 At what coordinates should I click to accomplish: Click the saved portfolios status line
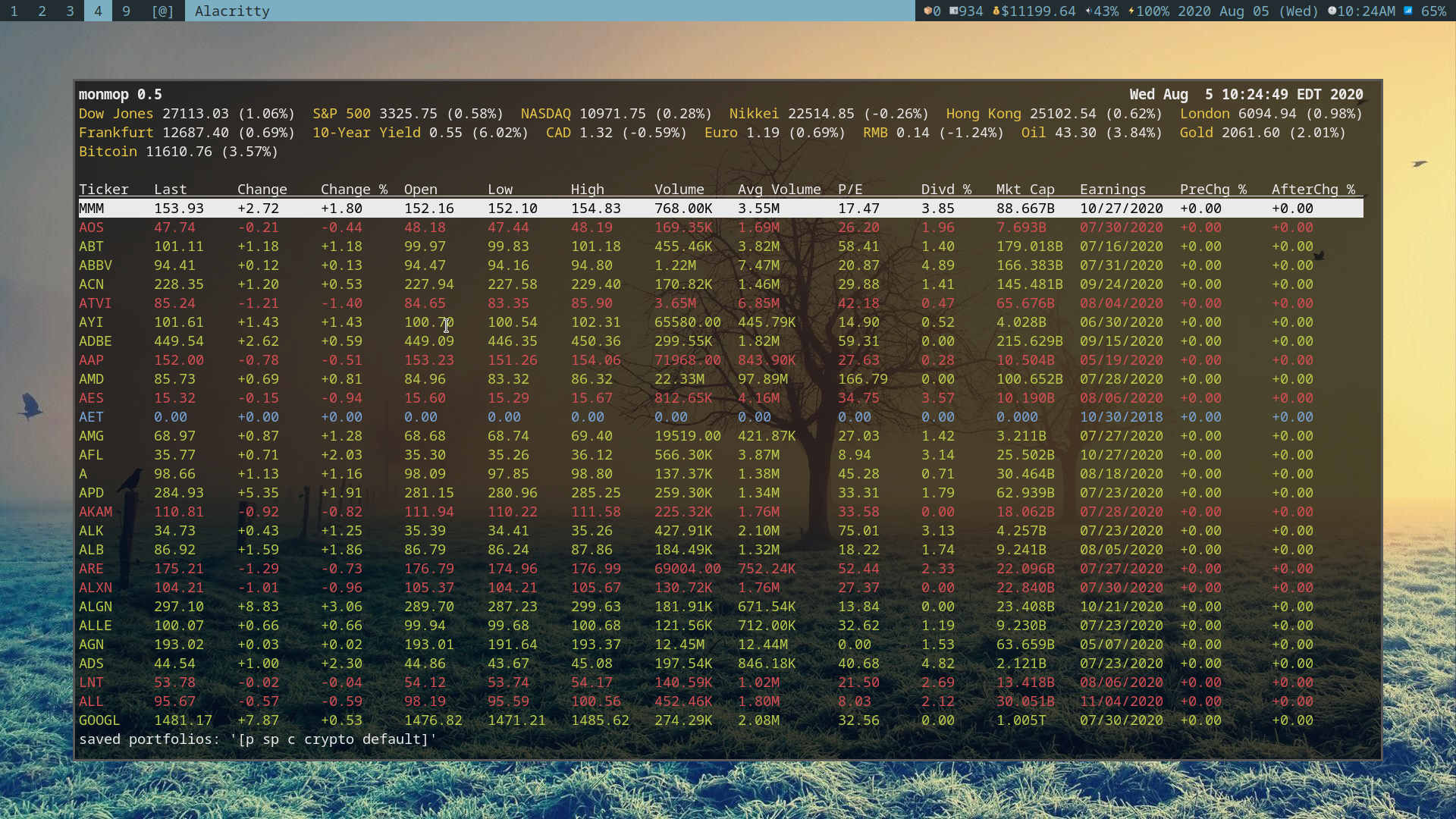pyautogui.click(x=258, y=739)
